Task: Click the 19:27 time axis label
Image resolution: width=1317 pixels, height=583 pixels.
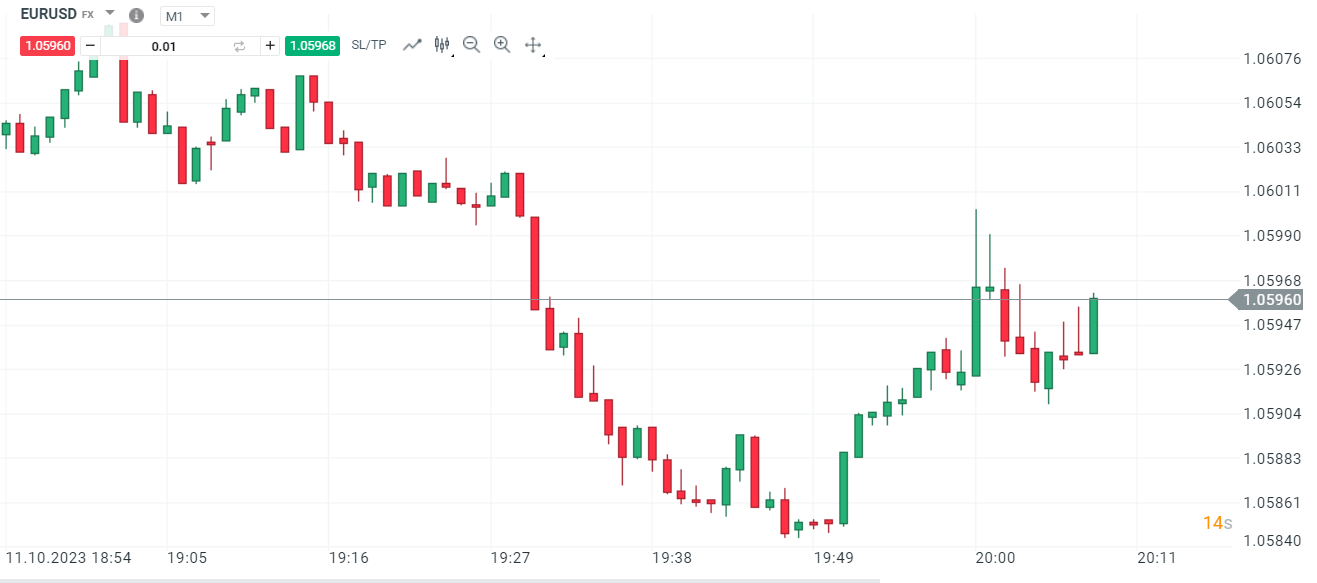Action: click(510, 557)
